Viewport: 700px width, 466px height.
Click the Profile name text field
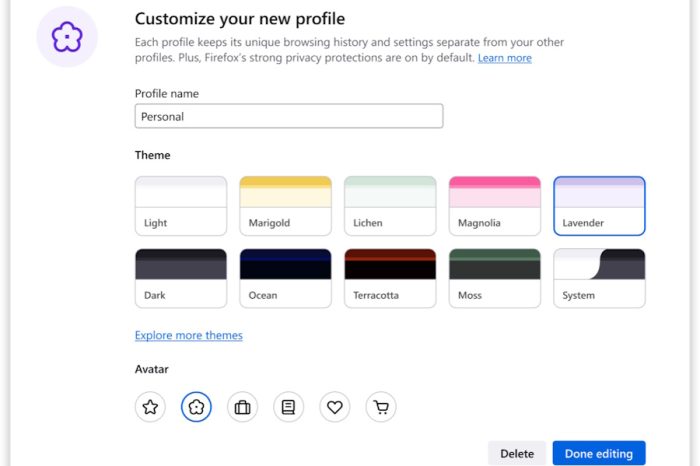pos(289,116)
